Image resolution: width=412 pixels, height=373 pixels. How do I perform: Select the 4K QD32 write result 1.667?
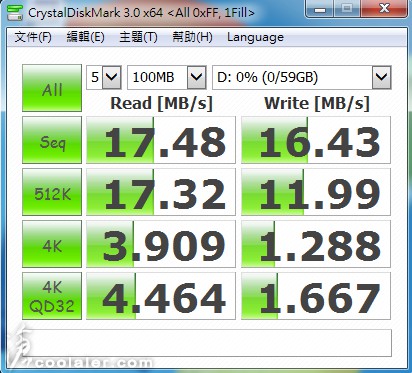coord(316,296)
